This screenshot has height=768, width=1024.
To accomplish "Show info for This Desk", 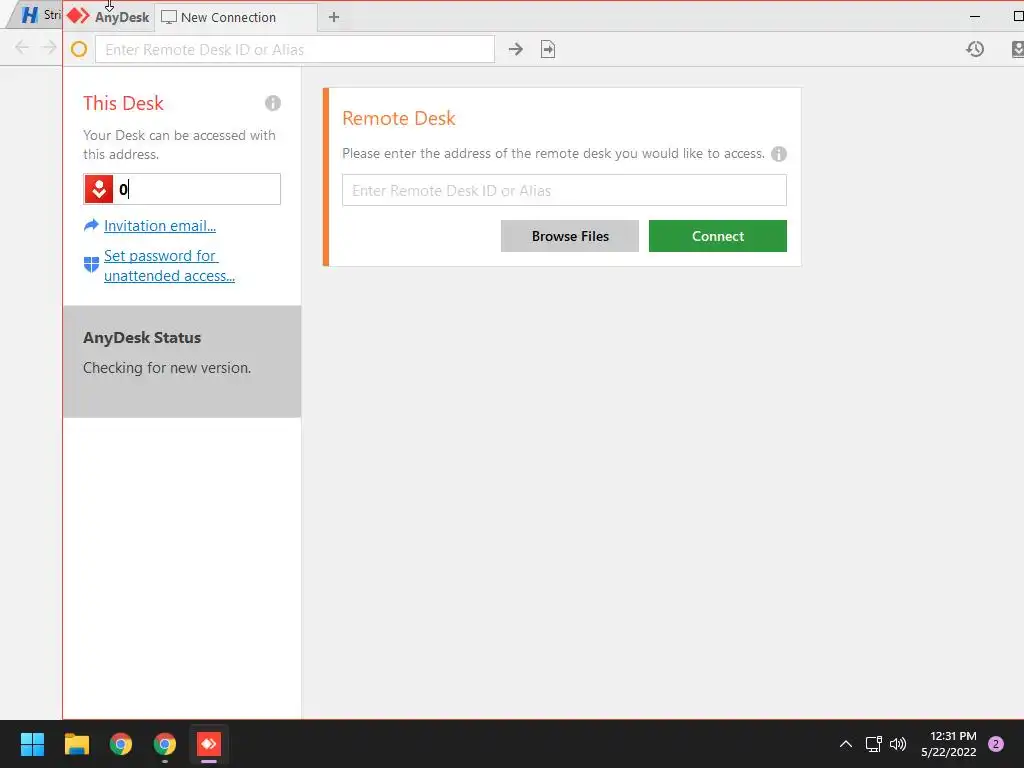I will pyautogui.click(x=273, y=103).
